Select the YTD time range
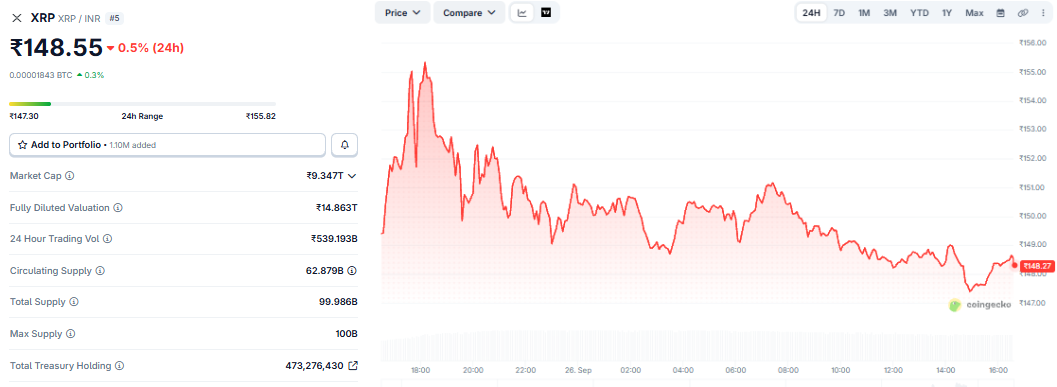This screenshot has height=387, width=1057. click(x=919, y=13)
